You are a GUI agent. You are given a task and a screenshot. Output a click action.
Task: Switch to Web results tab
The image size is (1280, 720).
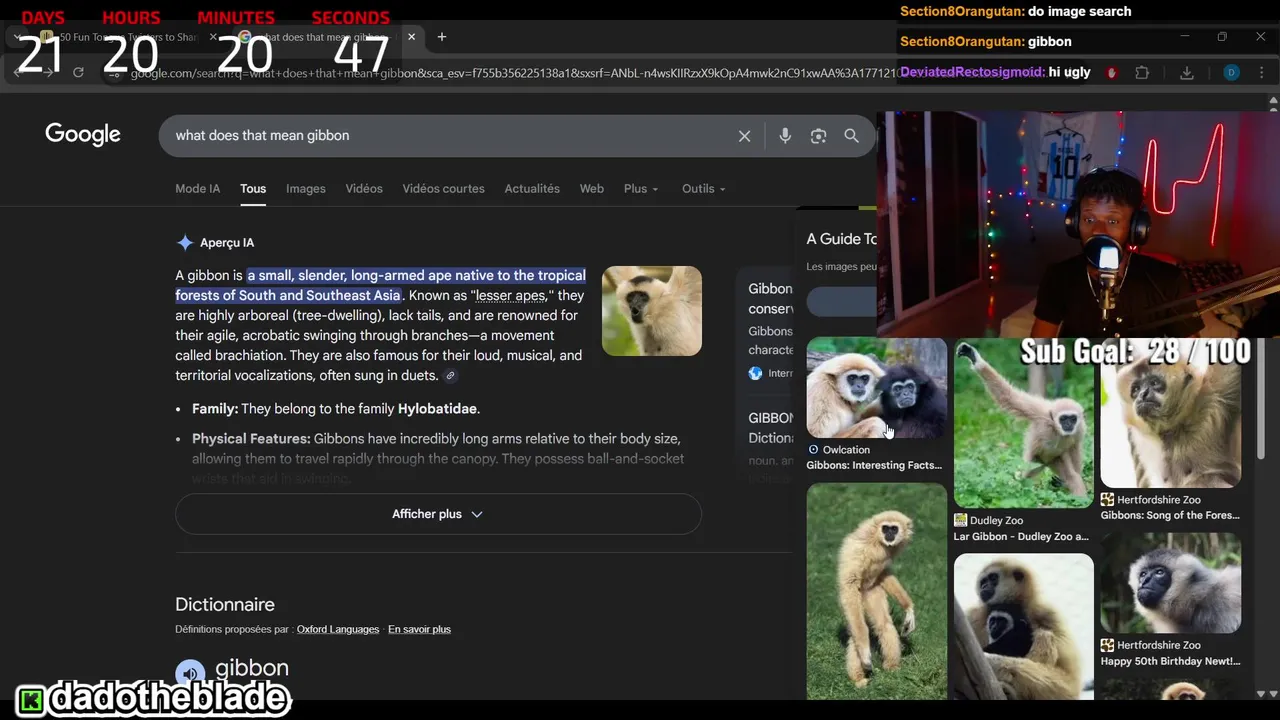(x=592, y=189)
